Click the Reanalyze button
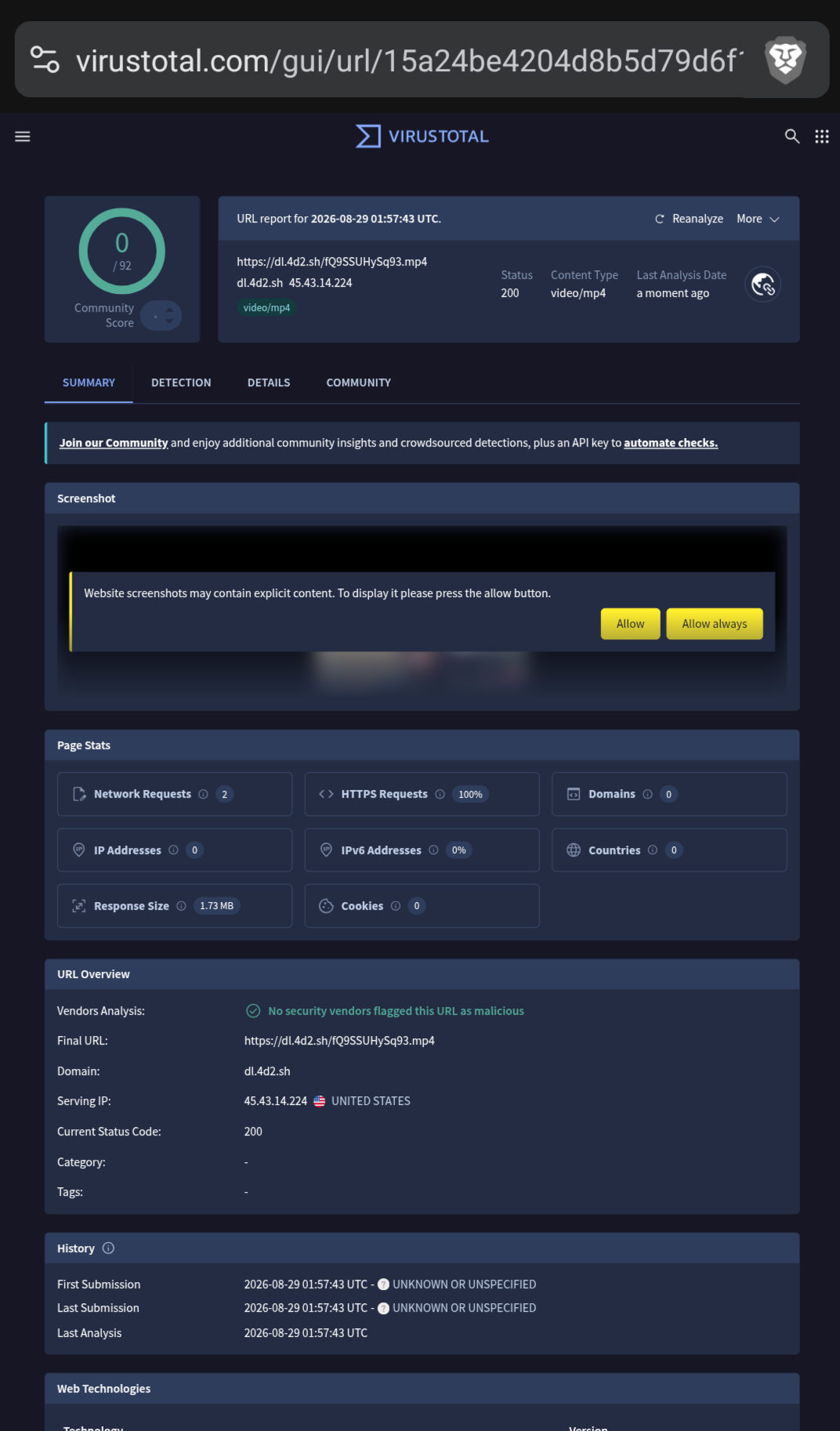Screen dimensions: 840x1431 pos(689,219)
